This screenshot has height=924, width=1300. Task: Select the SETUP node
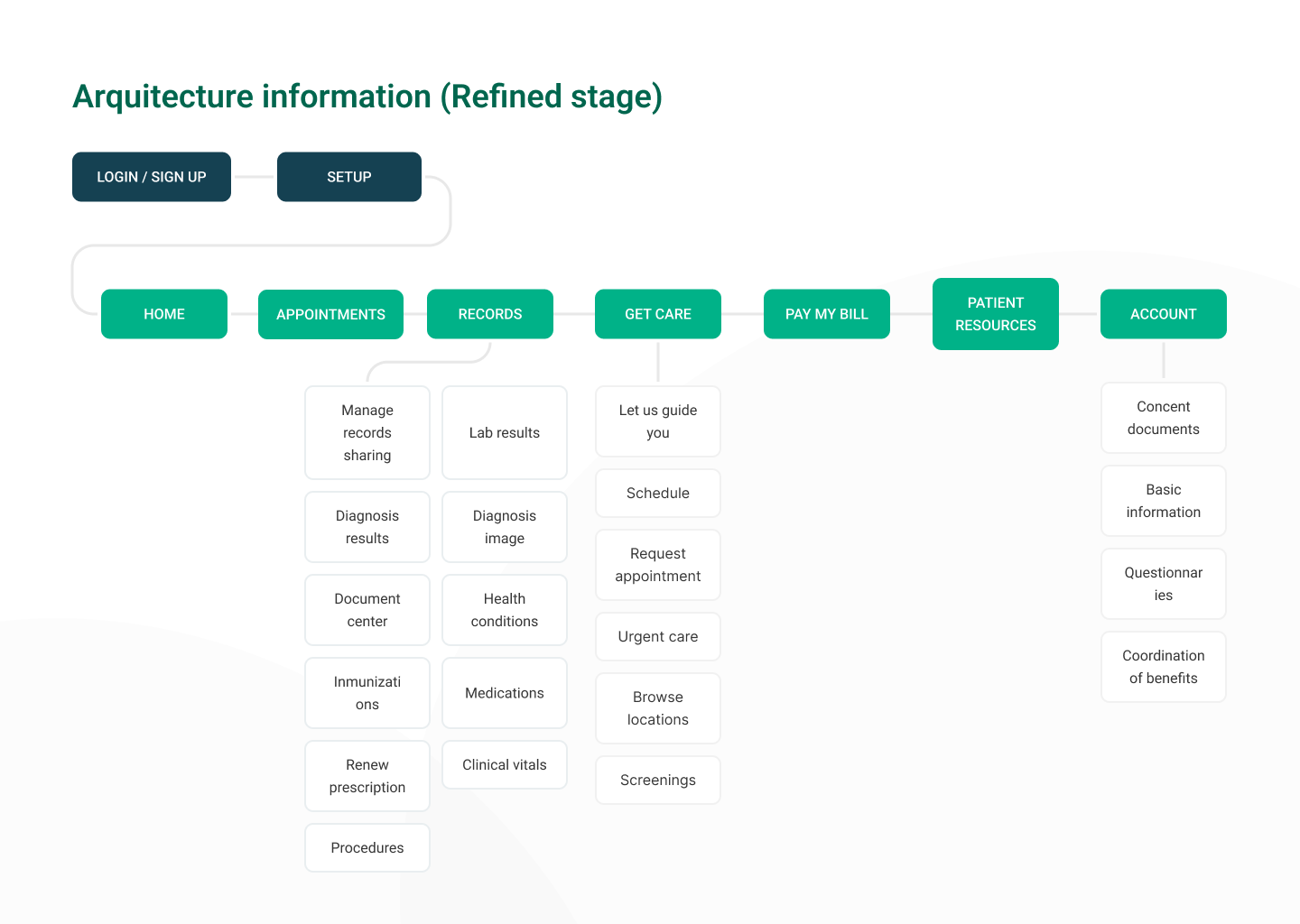coord(349,177)
